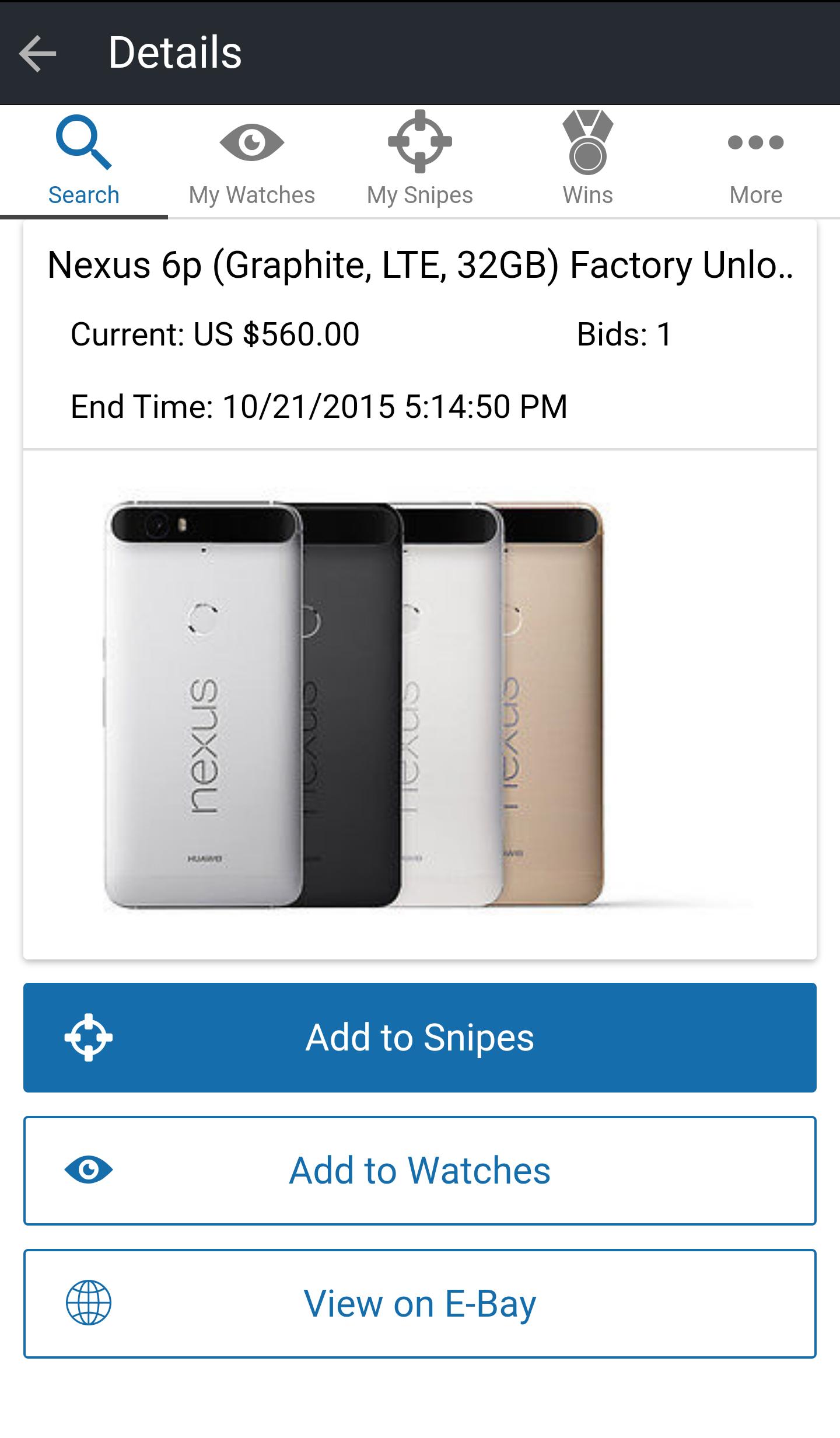The height and width of the screenshot is (1438, 840).
Task: Tap the Nexus 6p listing title
Action: [420, 266]
